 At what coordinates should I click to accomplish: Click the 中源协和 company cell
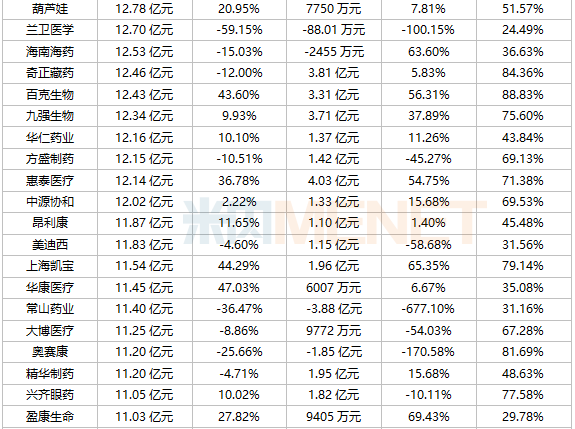tap(50, 202)
